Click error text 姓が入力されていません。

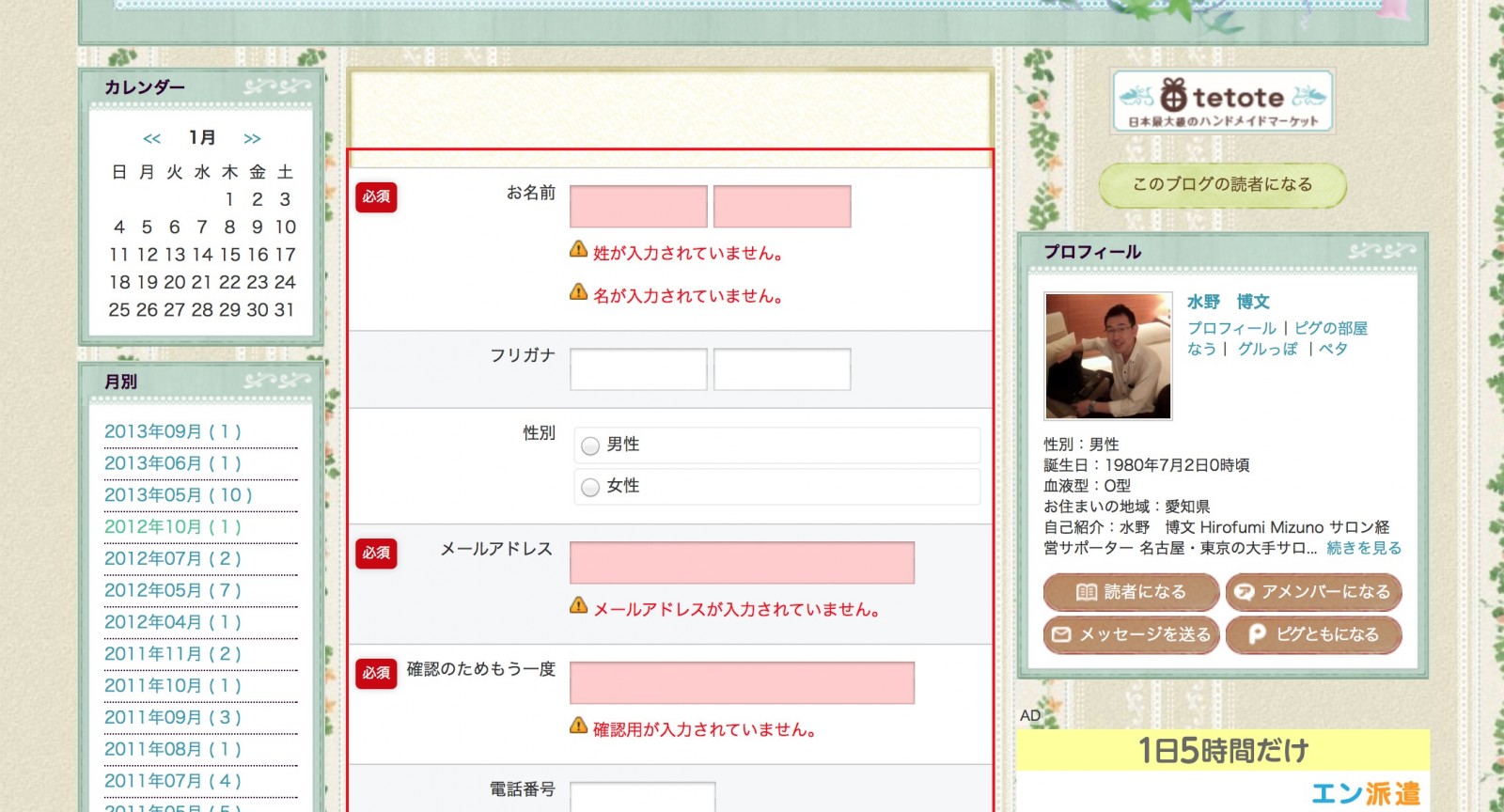pyautogui.click(x=689, y=254)
